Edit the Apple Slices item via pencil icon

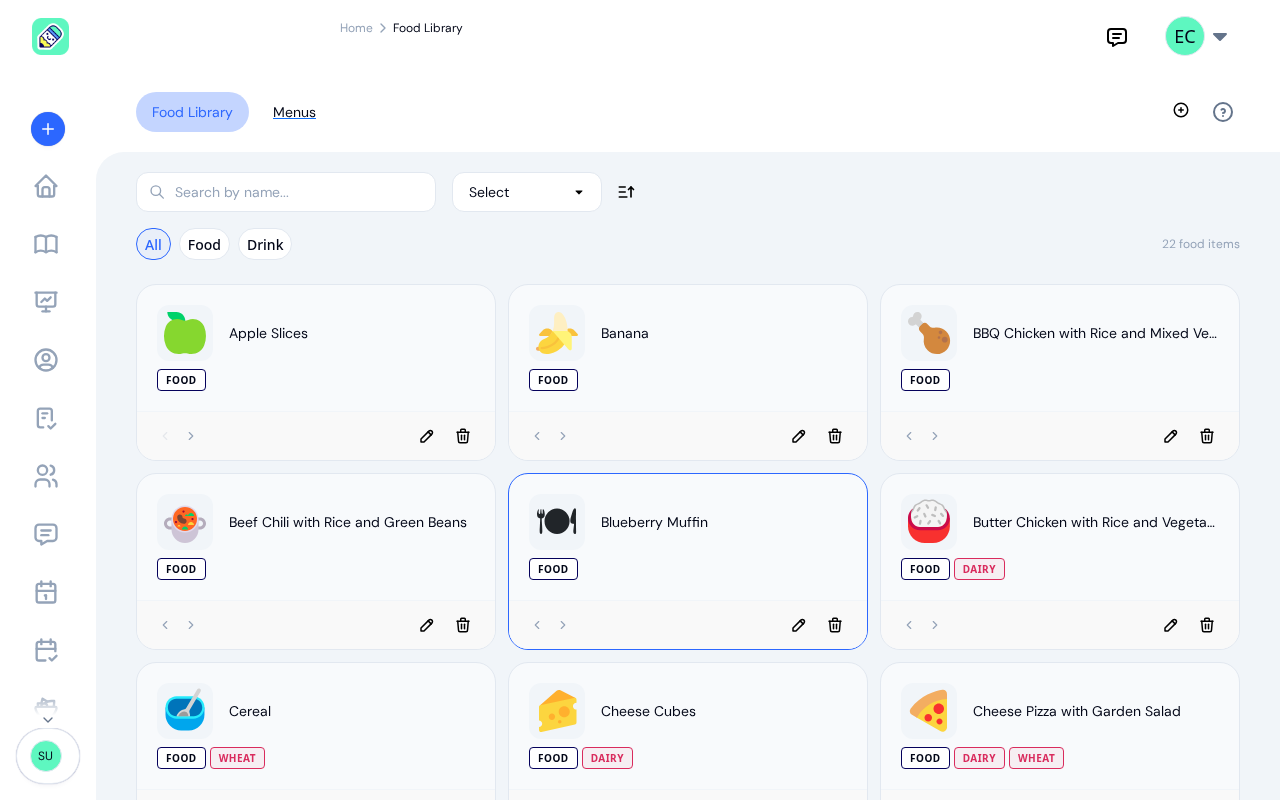click(x=427, y=436)
